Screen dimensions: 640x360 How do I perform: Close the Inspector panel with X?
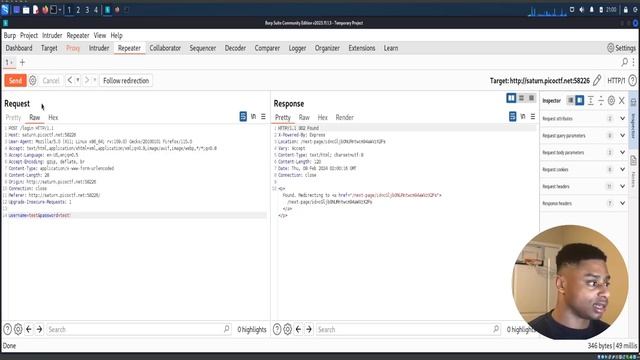pyautogui.click(x=622, y=100)
